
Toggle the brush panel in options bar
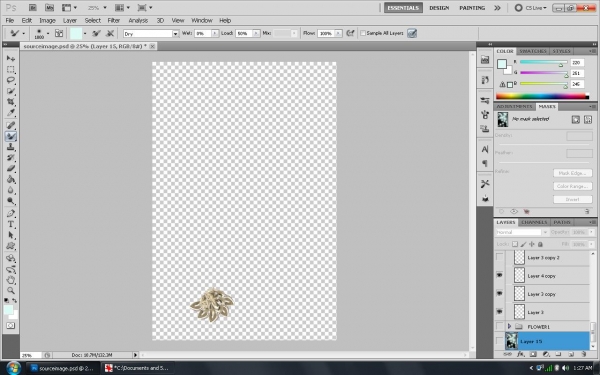59,33
